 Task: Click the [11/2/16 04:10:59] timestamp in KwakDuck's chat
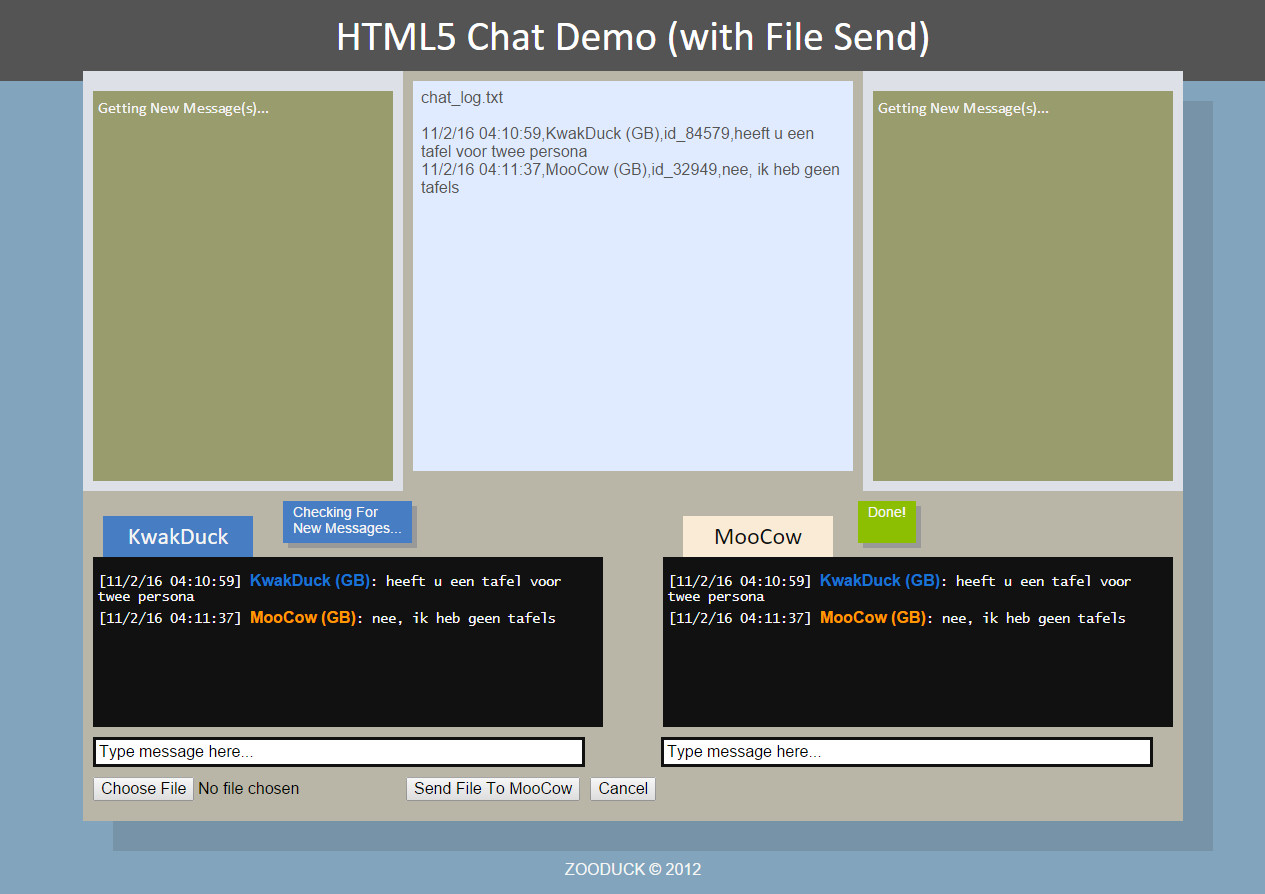(x=170, y=581)
